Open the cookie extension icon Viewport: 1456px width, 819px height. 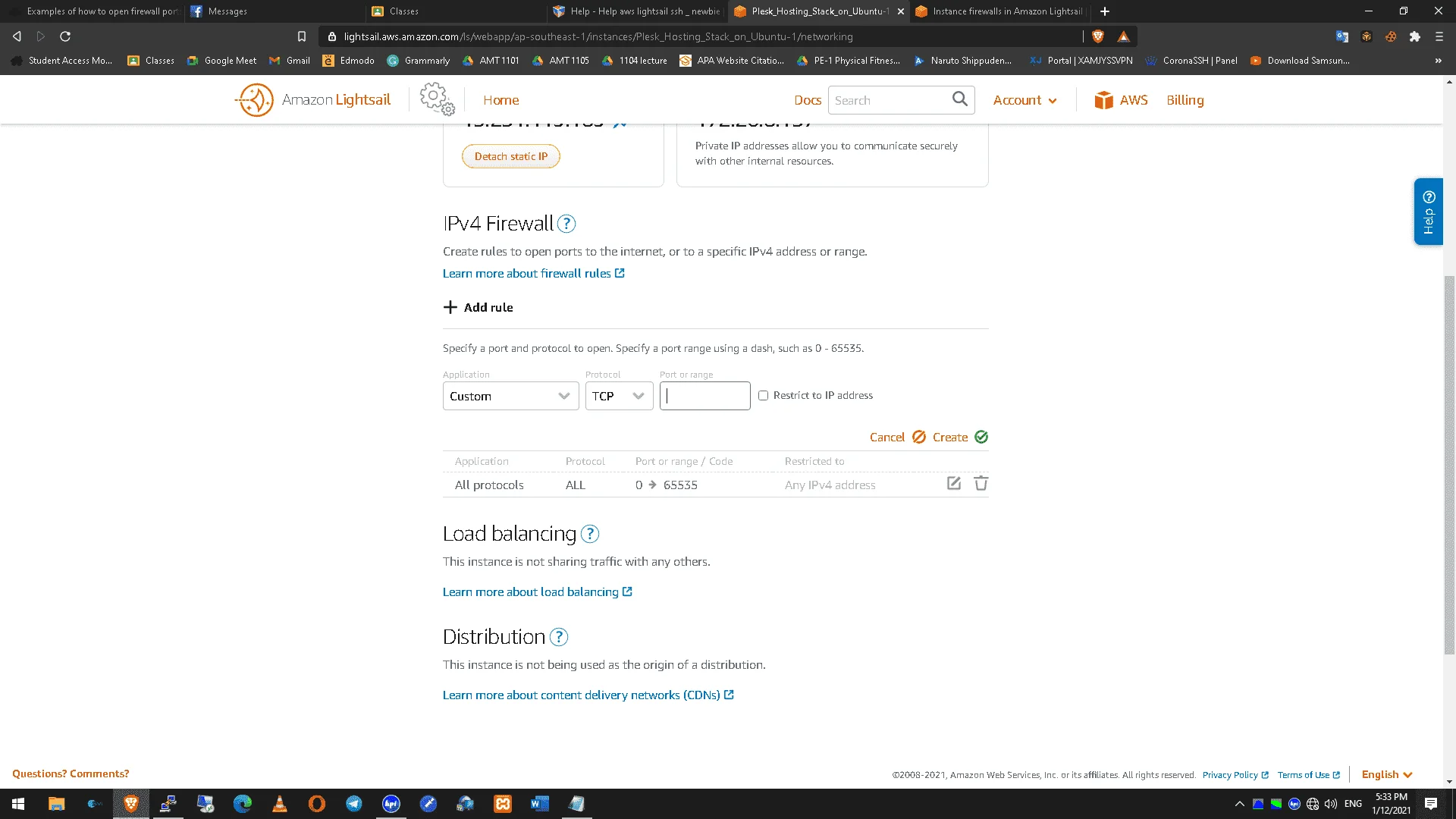1391,36
